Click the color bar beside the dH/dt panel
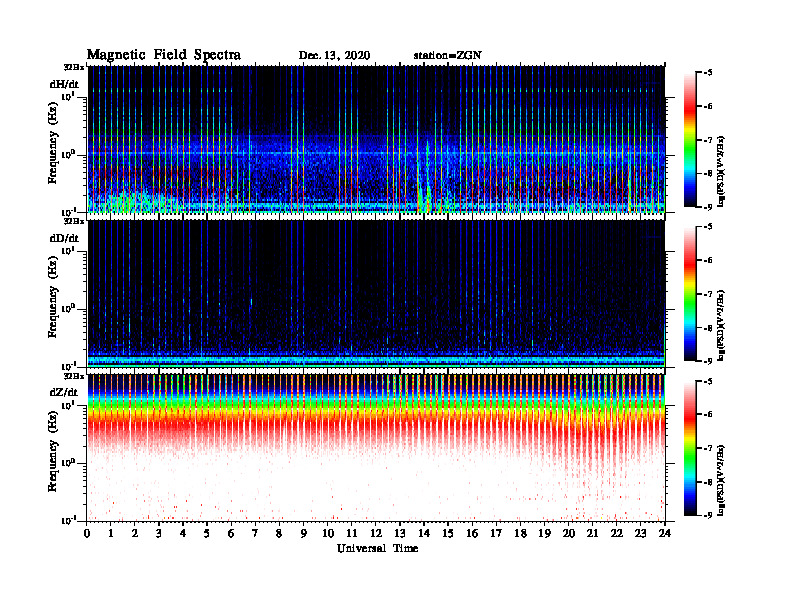 coord(690,140)
